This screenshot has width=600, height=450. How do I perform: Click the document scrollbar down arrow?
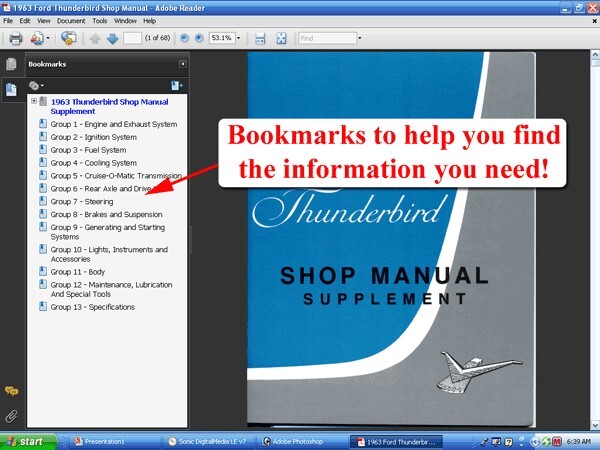tap(595, 425)
